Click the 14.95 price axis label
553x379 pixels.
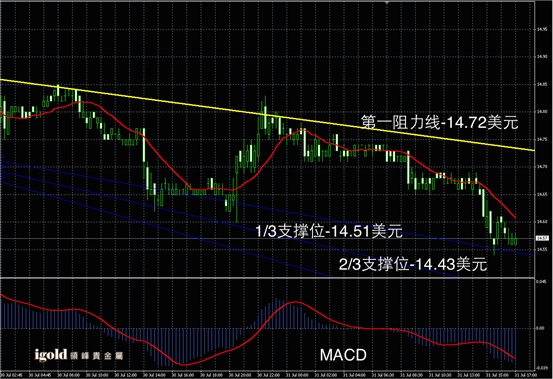click(x=542, y=29)
